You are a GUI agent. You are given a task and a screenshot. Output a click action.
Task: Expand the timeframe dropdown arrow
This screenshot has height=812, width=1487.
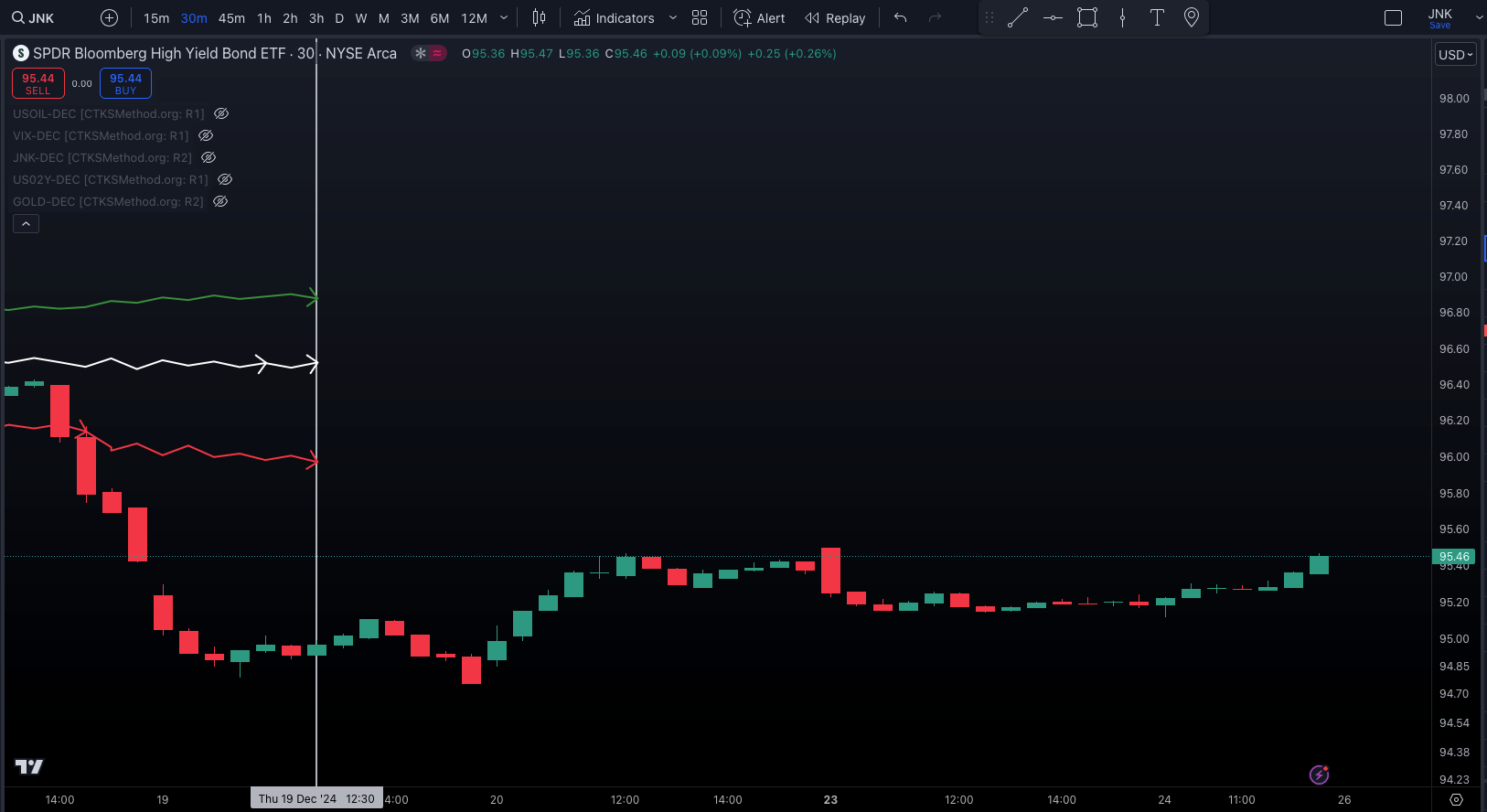[504, 18]
